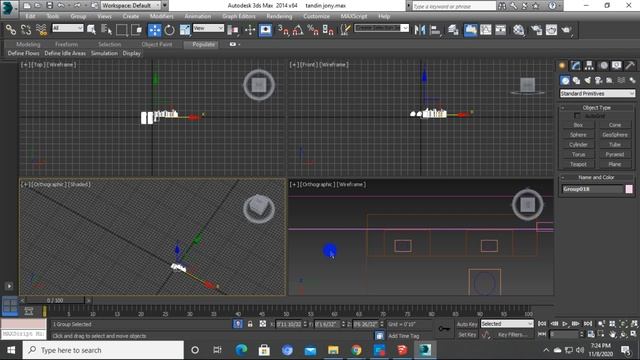Screen dimensions: 640x360
Task: Open the Utilities panel hammer icon
Action: coord(629,65)
